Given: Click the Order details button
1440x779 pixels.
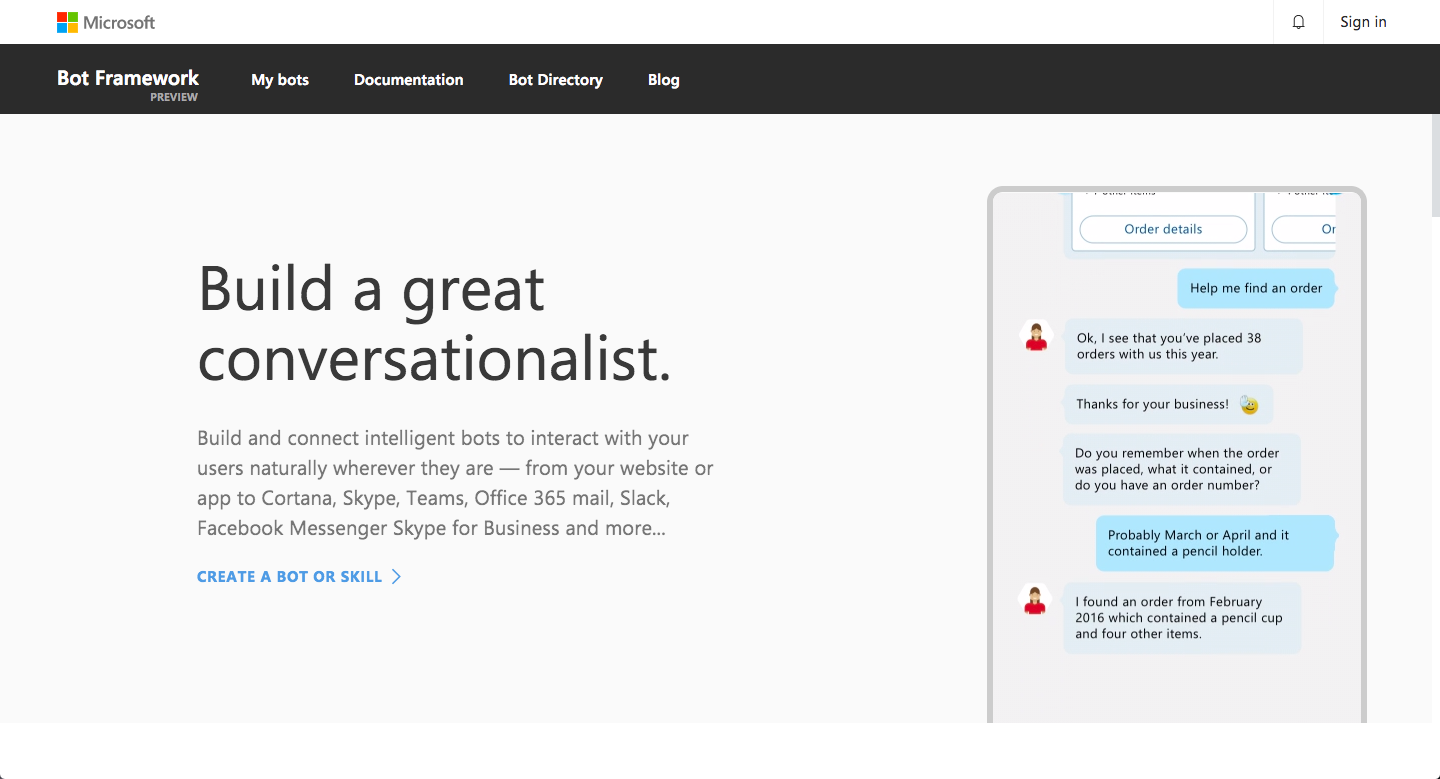Looking at the screenshot, I should [x=1163, y=229].
